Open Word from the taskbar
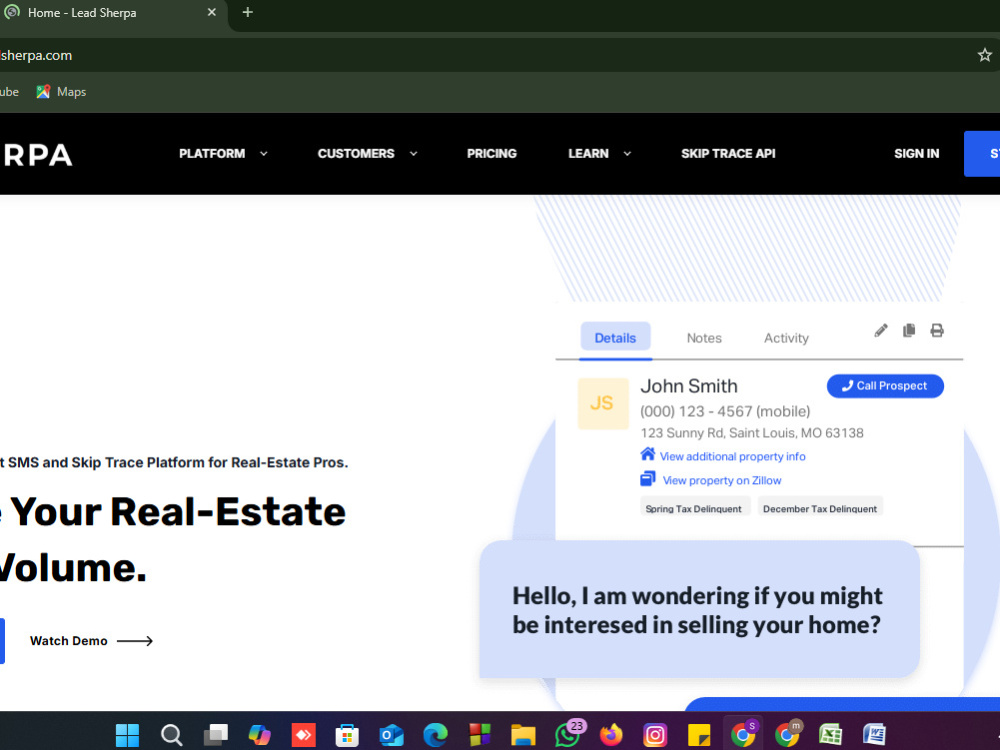The height and width of the screenshot is (750, 1000). pyautogui.click(x=874, y=735)
